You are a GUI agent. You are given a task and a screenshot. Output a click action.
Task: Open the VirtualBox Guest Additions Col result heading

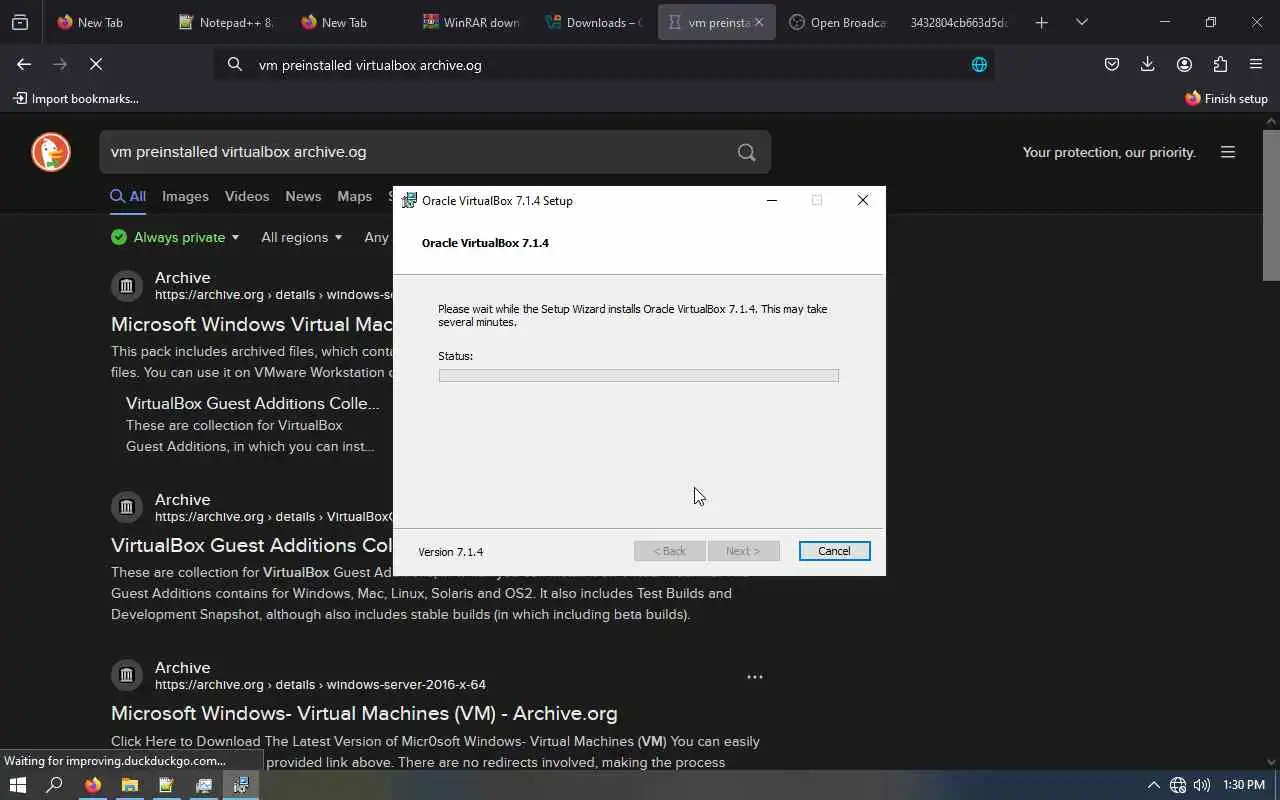pyautogui.click(x=252, y=545)
